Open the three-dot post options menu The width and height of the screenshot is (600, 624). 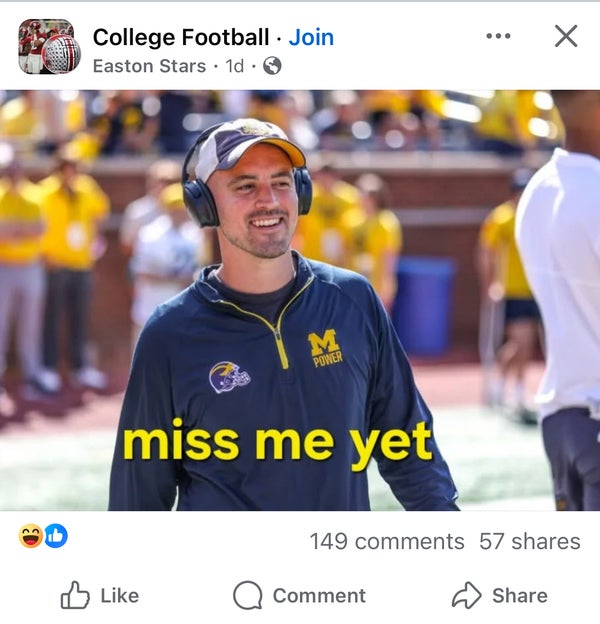498,36
